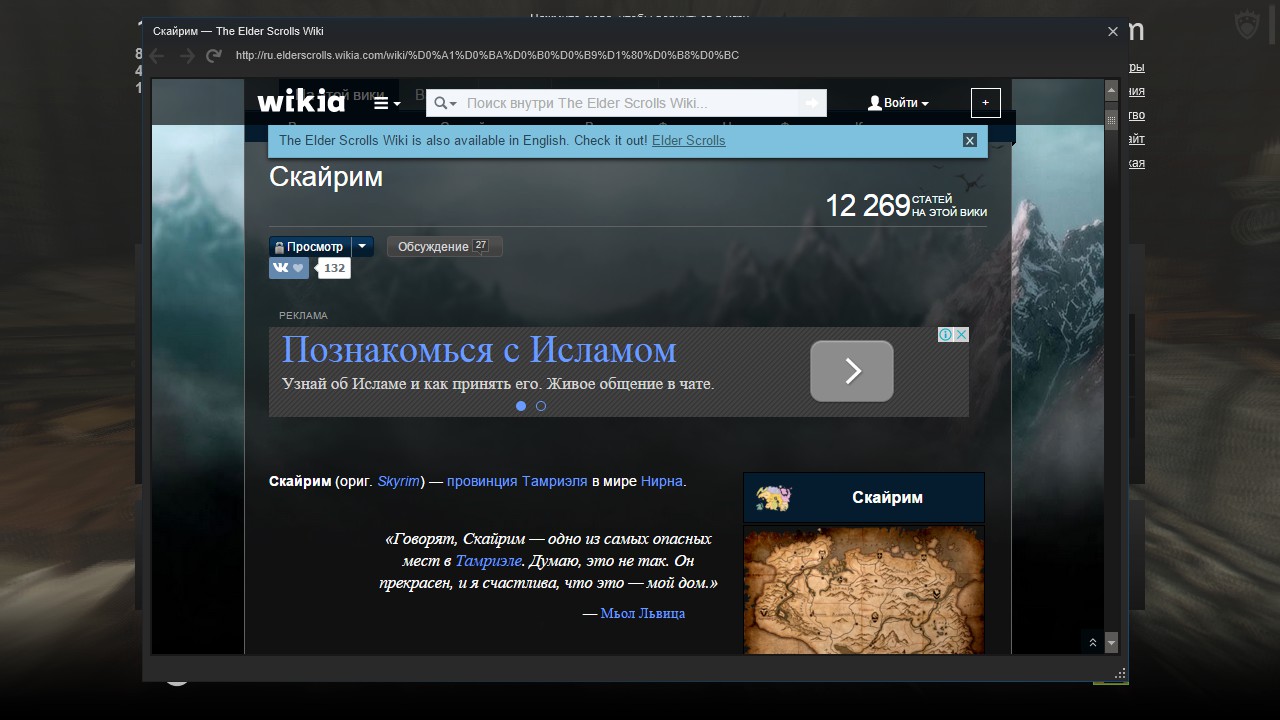Click the Скайрим article heading

326,177
